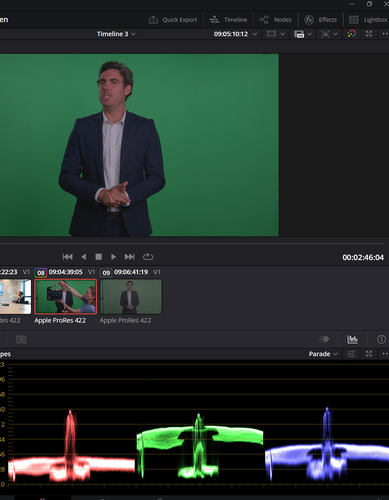Select clip 08 thumbnail with clapperboard
The image size is (389, 500).
pyautogui.click(x=66, y=297)
